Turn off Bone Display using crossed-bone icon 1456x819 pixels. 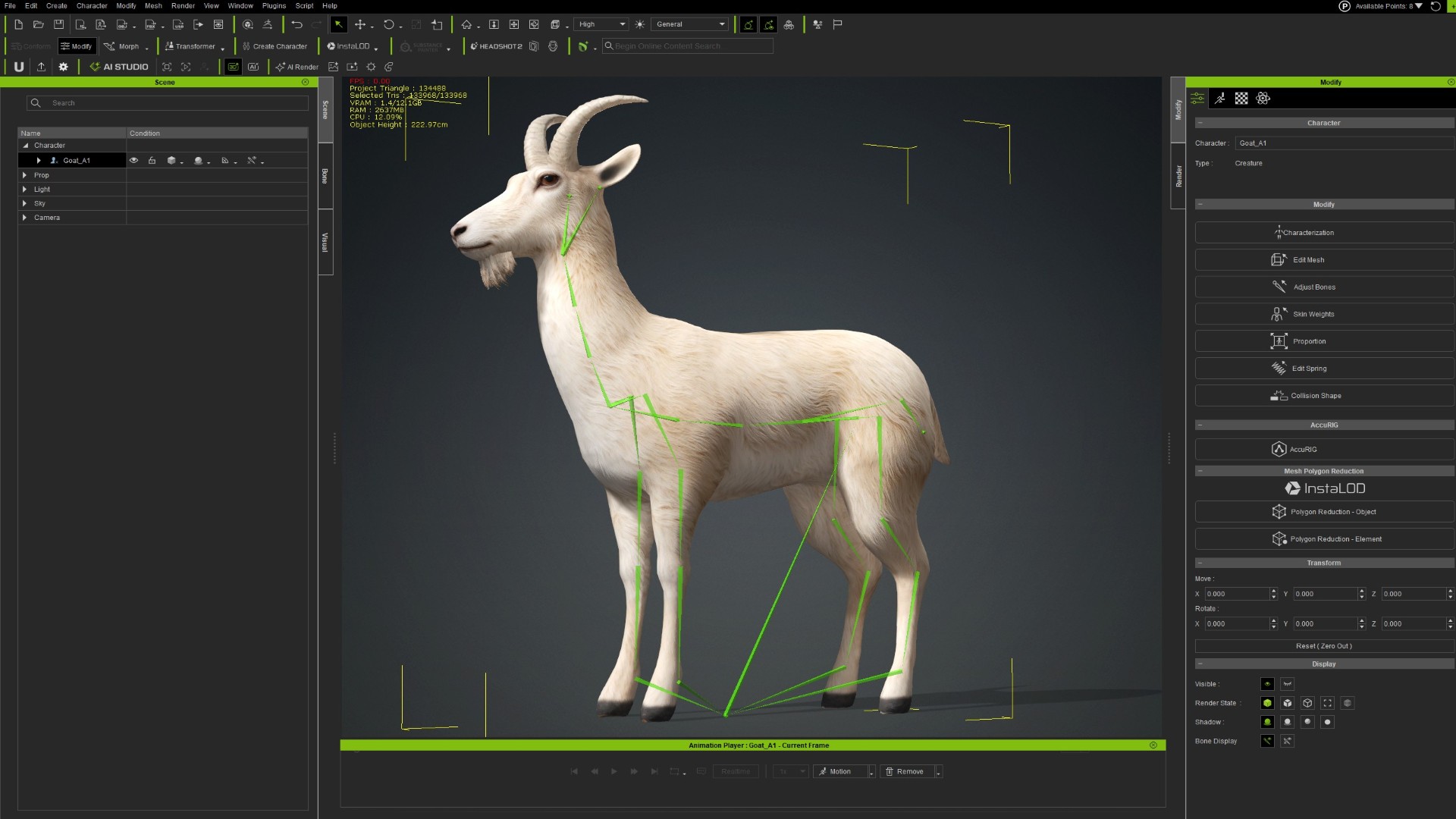(1287, 741)
